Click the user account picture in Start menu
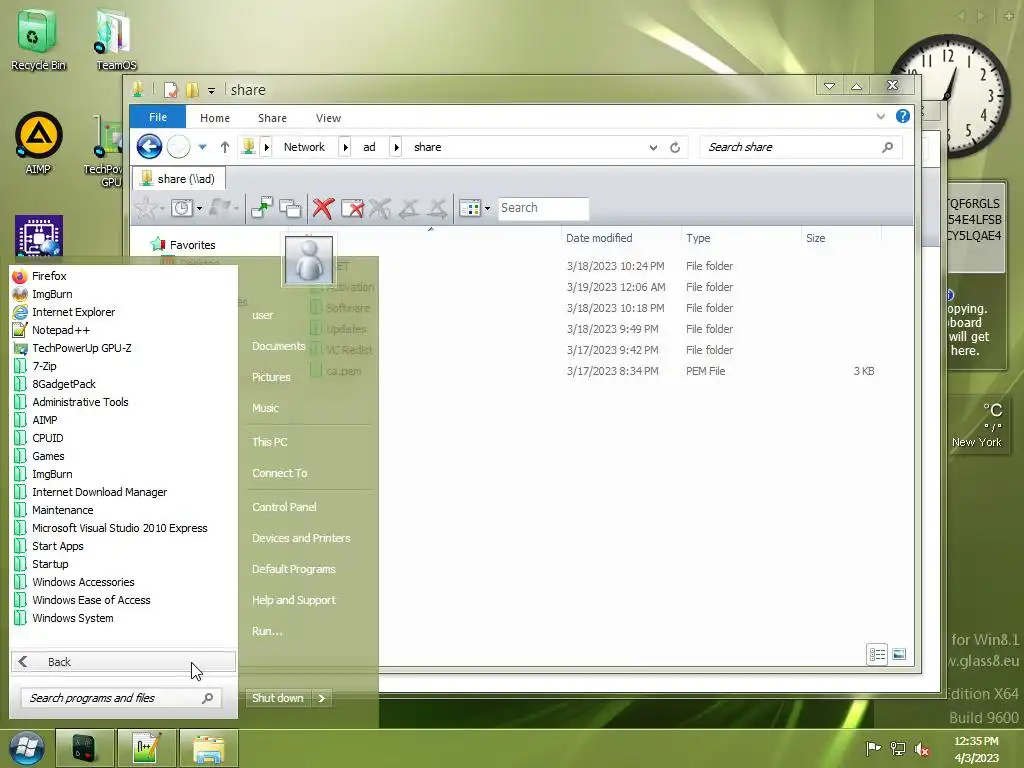Viewport: 1024px width, 768px height. click(308, 260)
